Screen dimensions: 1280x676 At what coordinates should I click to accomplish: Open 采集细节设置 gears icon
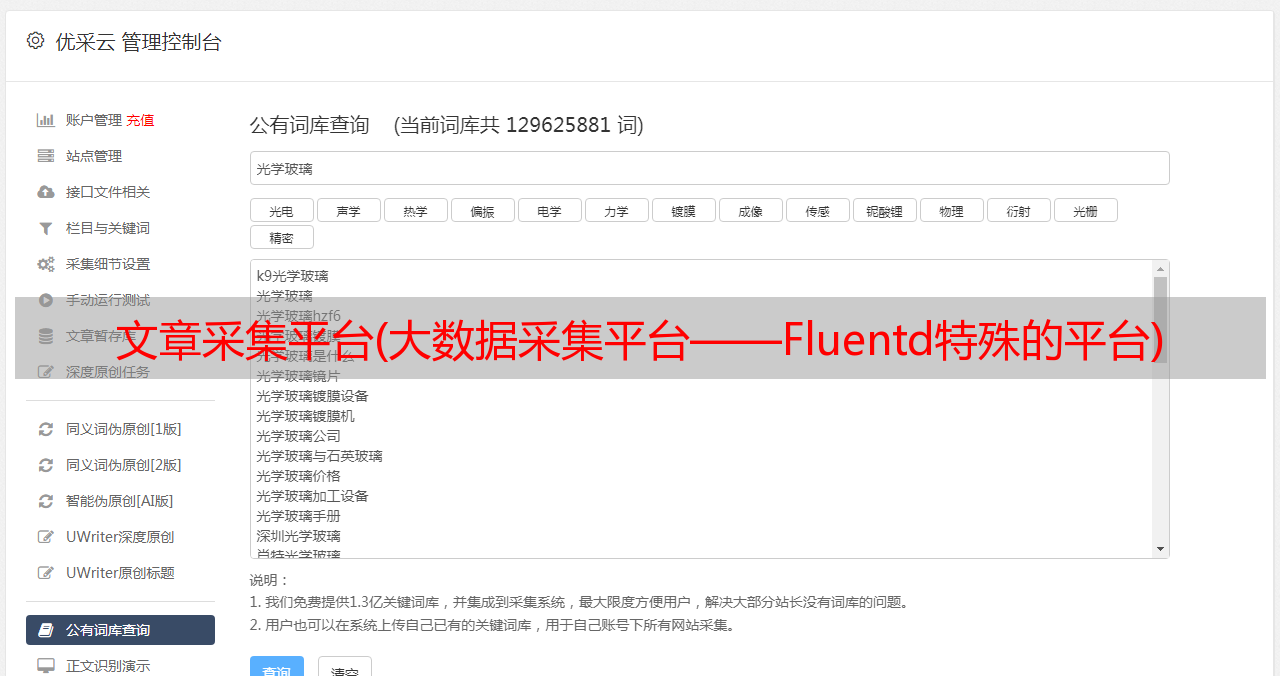tap(46, 264)
